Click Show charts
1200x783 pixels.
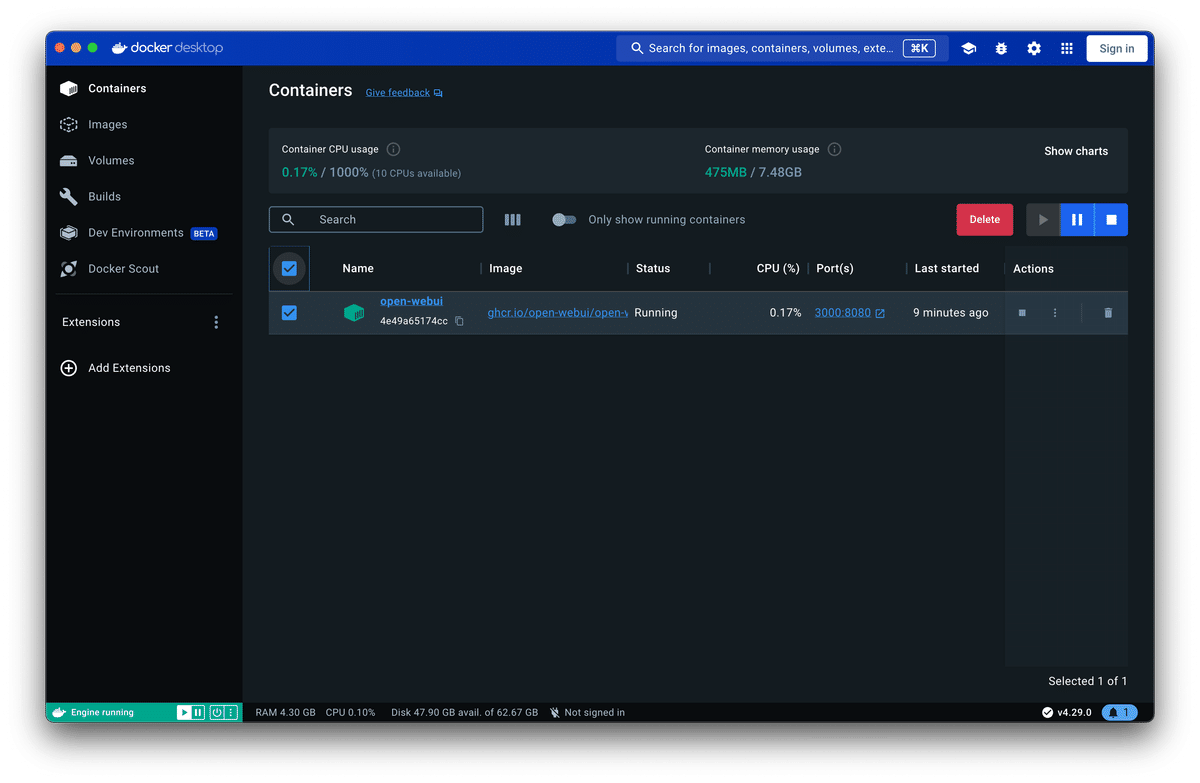tap(1076, 151)
